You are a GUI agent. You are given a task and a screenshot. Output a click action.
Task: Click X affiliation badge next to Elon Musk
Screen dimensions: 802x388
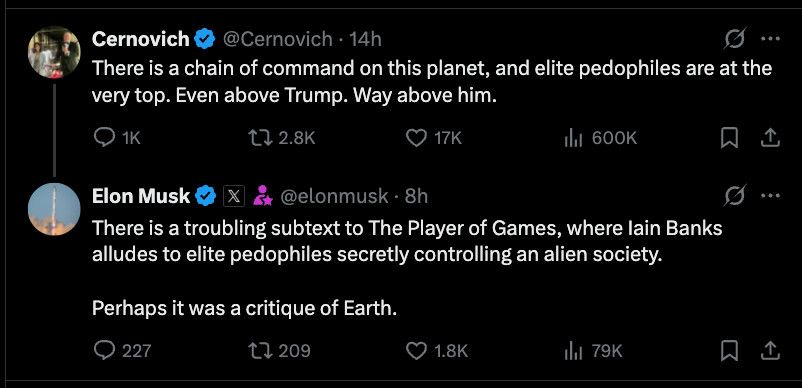coord(234,196)
